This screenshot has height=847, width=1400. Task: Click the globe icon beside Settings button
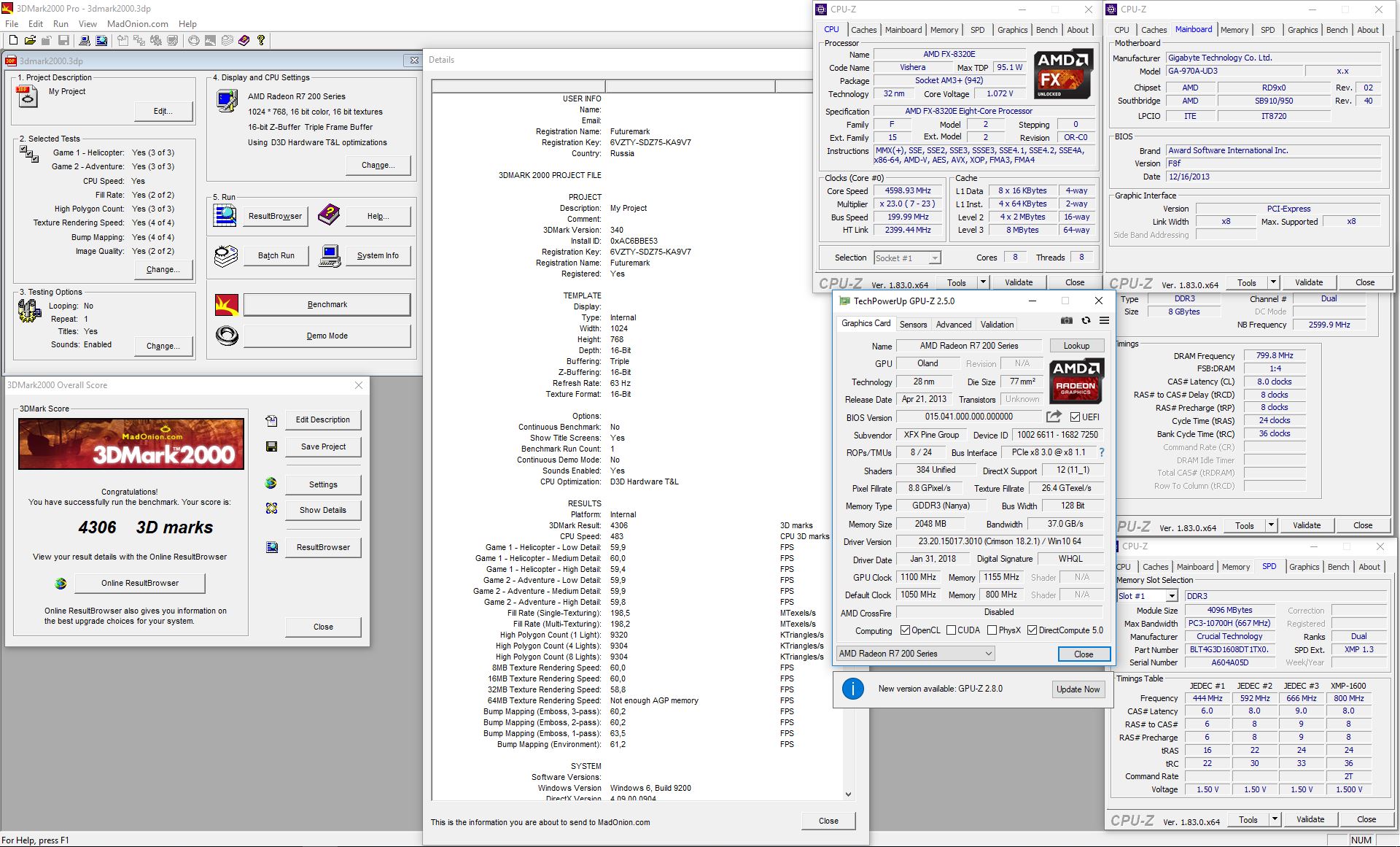pos(271,483)
